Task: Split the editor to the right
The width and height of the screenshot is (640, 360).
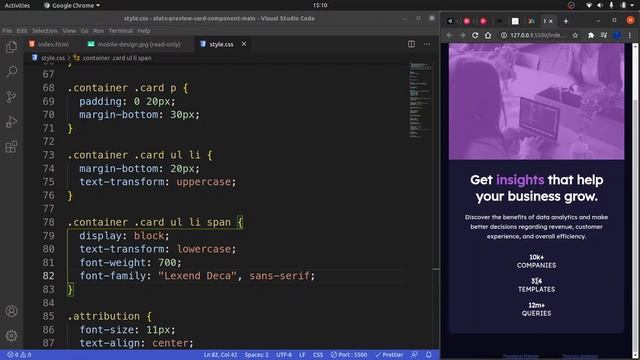Action: (x=411, y=44)
